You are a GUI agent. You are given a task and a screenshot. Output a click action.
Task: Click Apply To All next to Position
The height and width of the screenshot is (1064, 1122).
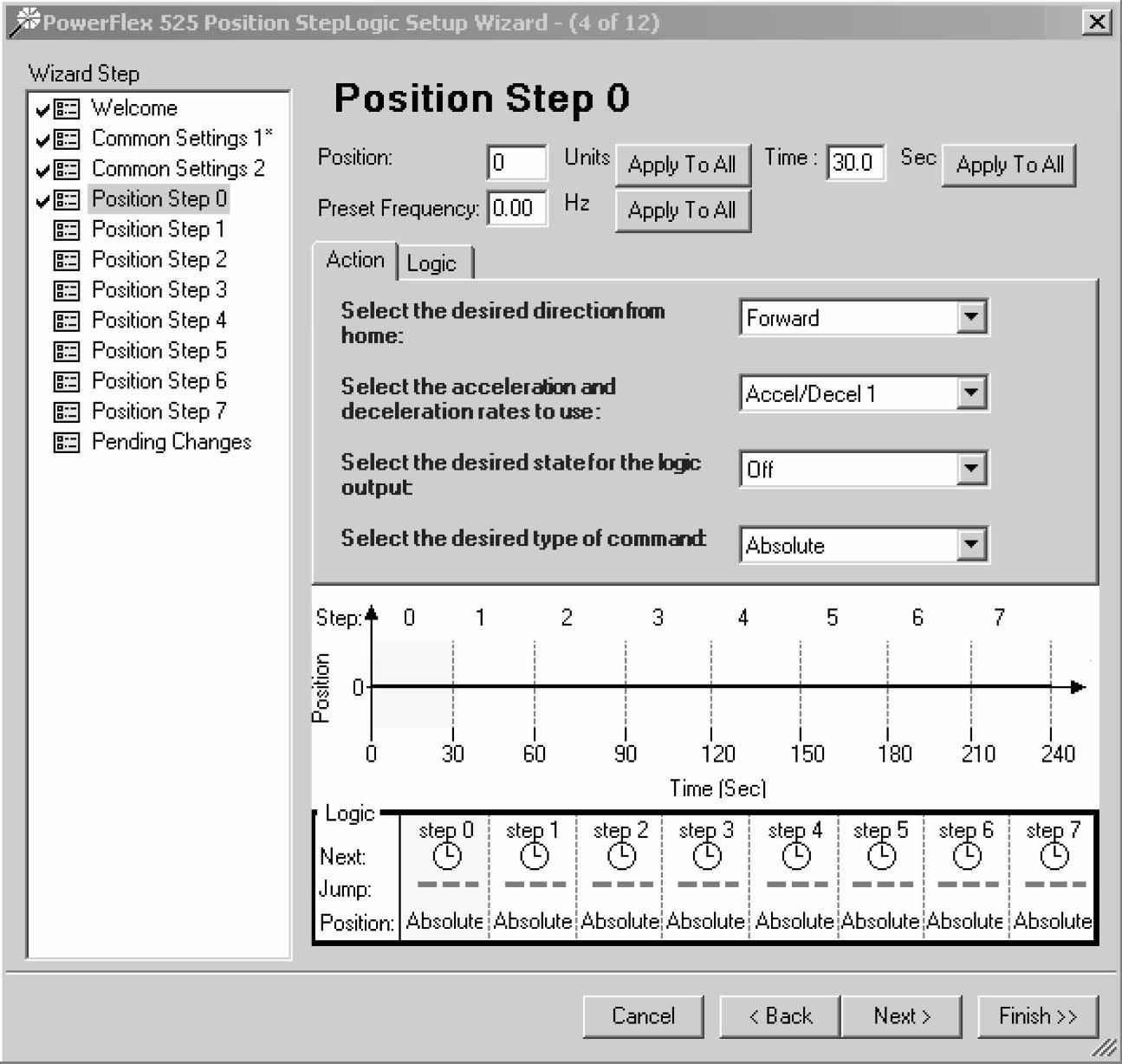(x=683, y=165)
